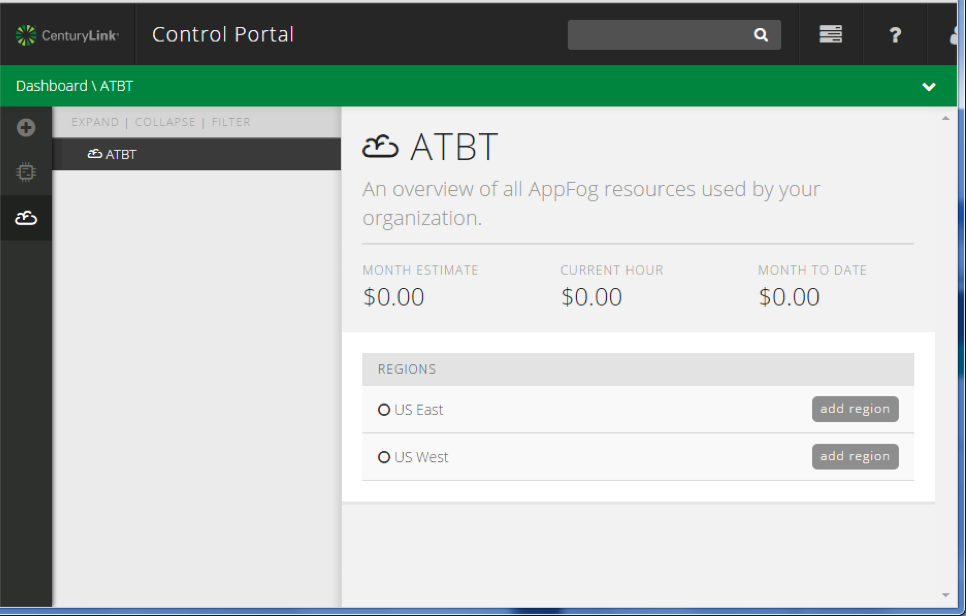Click ATBT in the breadcrumb
The height and width of the screenshot is (616, 966).
point(116,86)
